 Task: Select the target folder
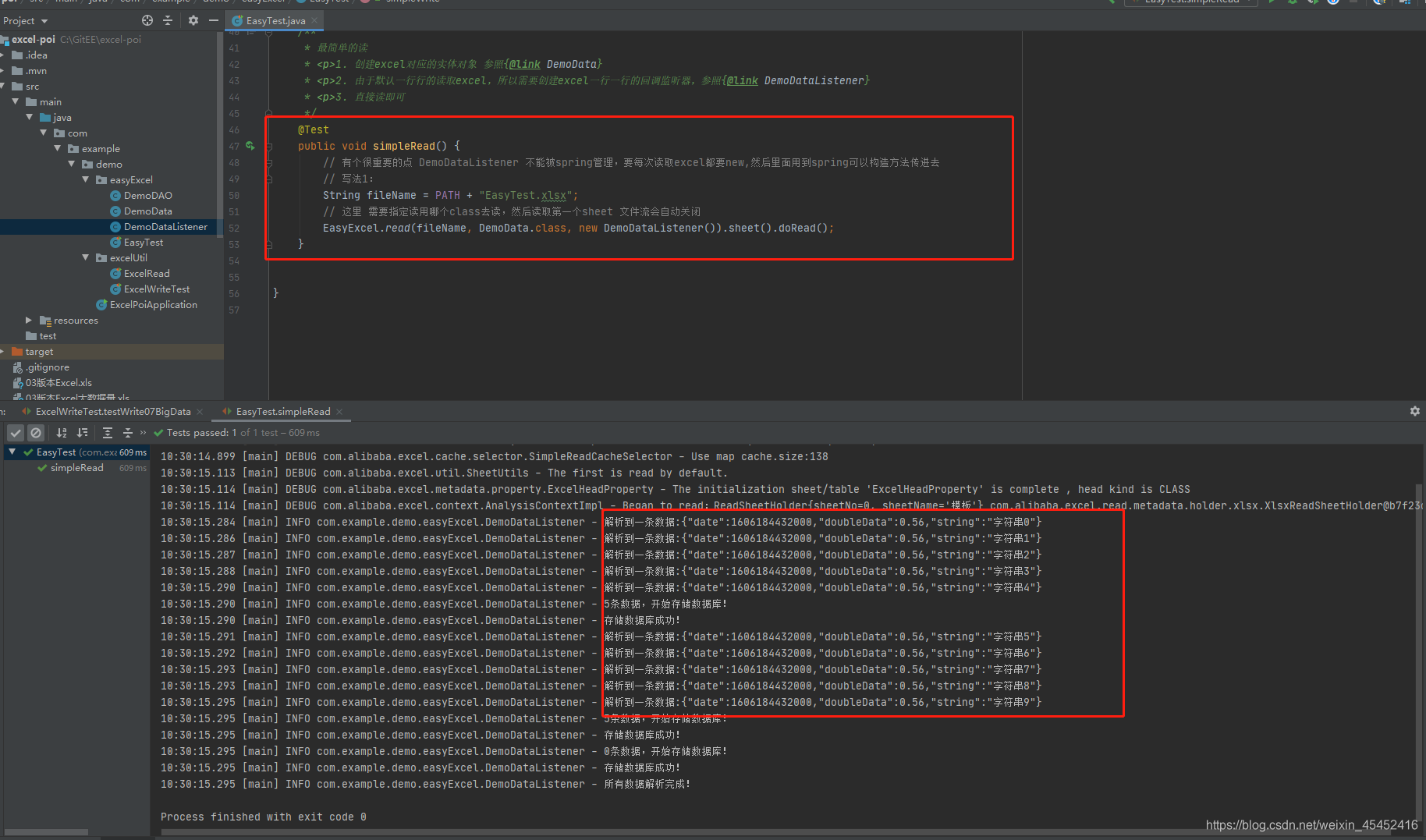tap(39, 352)
